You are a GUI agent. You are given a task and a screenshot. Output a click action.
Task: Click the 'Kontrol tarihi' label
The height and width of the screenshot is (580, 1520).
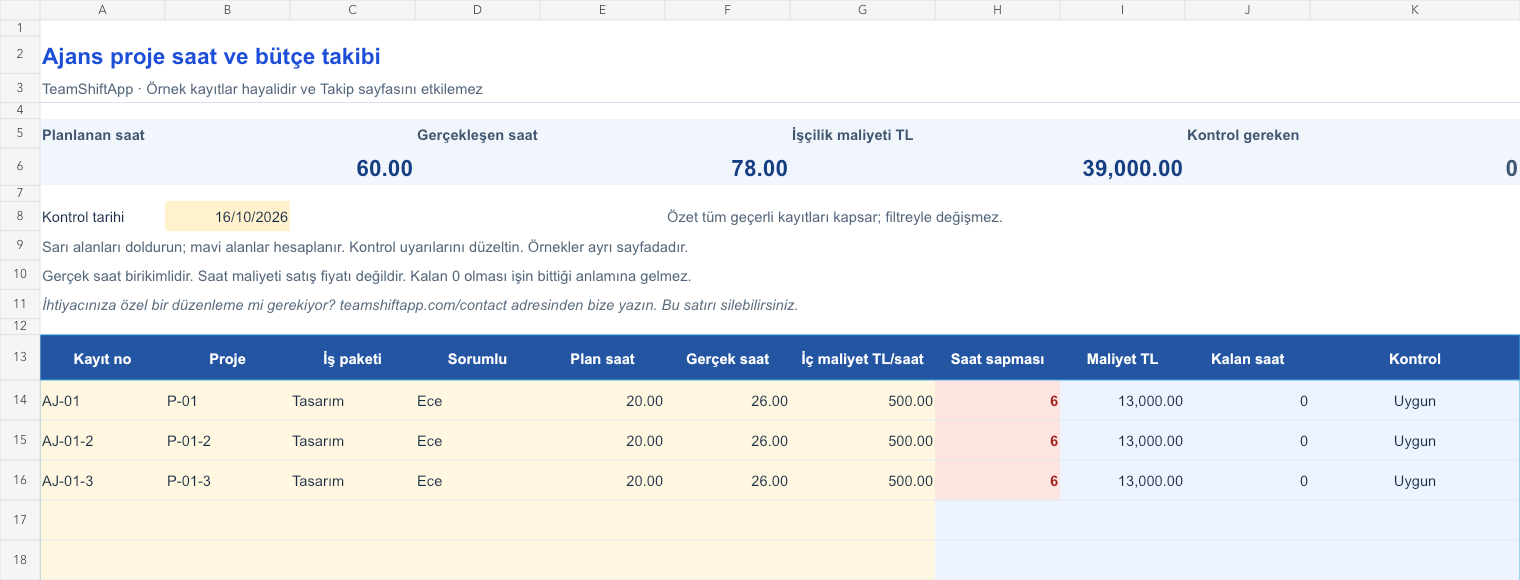click(83, 217)
